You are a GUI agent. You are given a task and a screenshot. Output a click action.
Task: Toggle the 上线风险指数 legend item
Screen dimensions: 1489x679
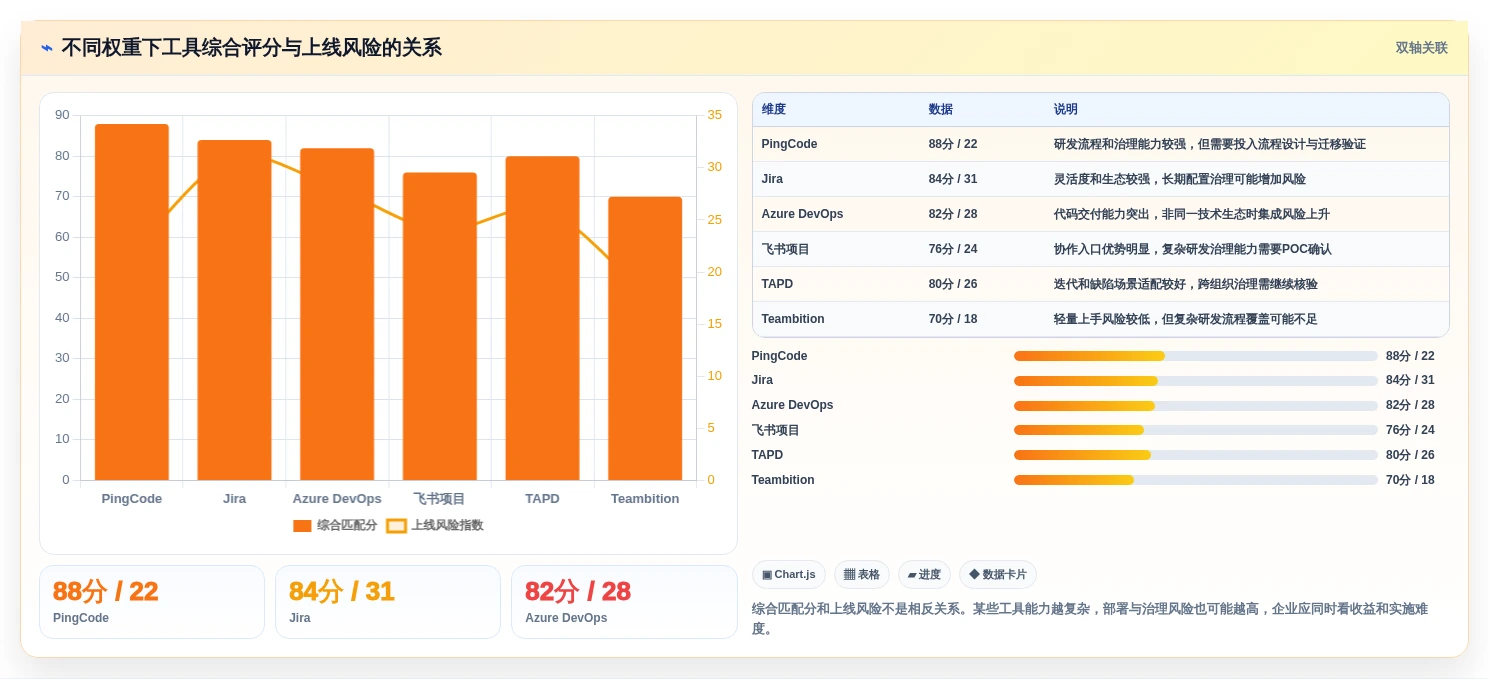pos(435,525)
